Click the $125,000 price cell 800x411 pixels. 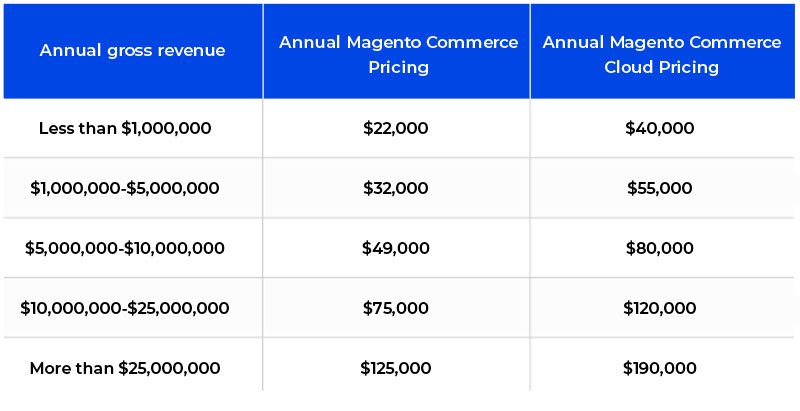coord(396,368)
